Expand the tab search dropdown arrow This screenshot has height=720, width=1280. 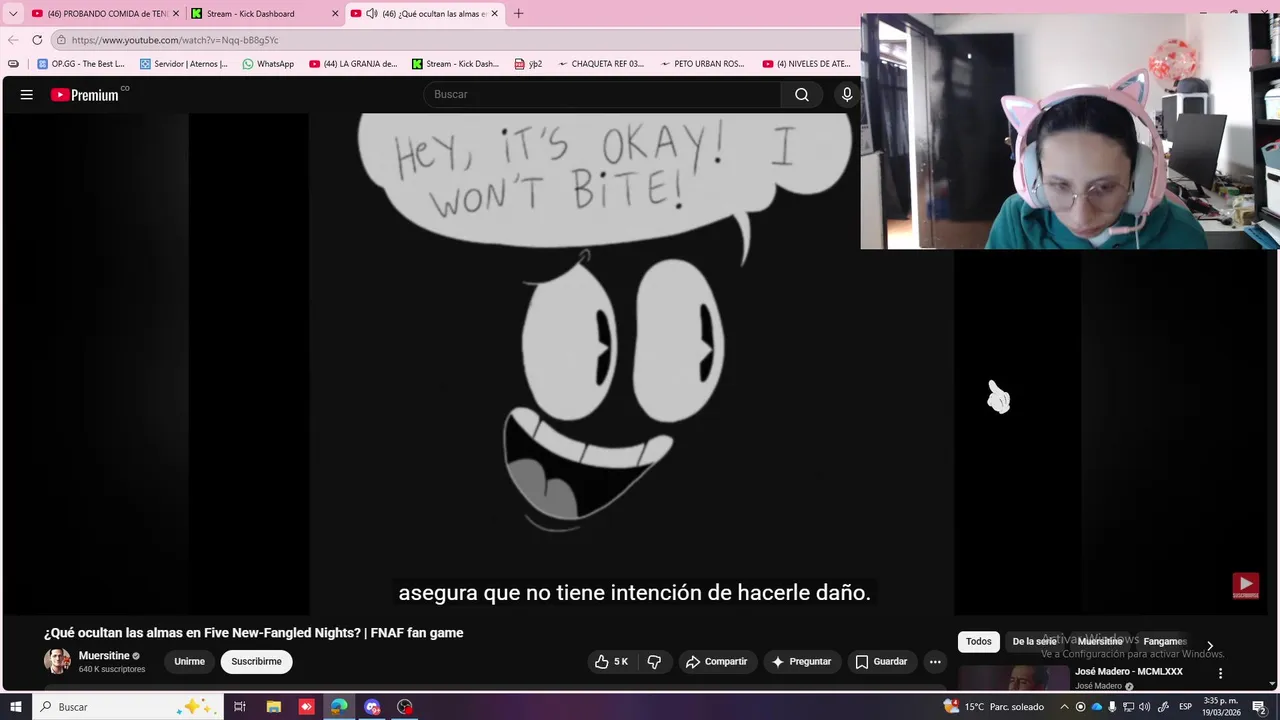[13, 14]
